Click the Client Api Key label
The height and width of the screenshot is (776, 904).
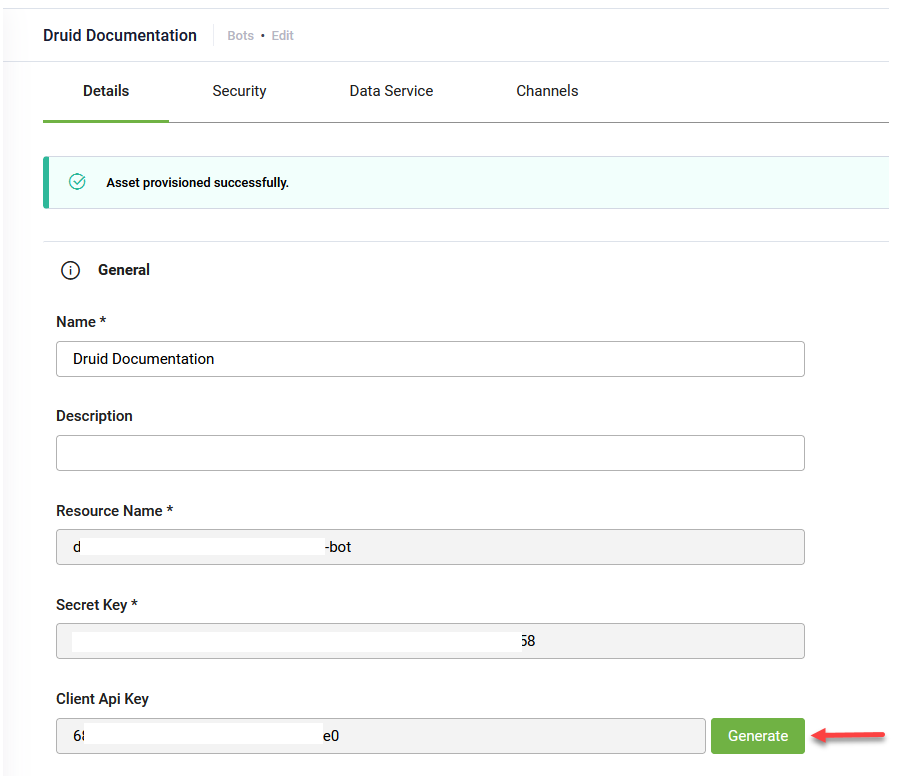coord(102,699)
